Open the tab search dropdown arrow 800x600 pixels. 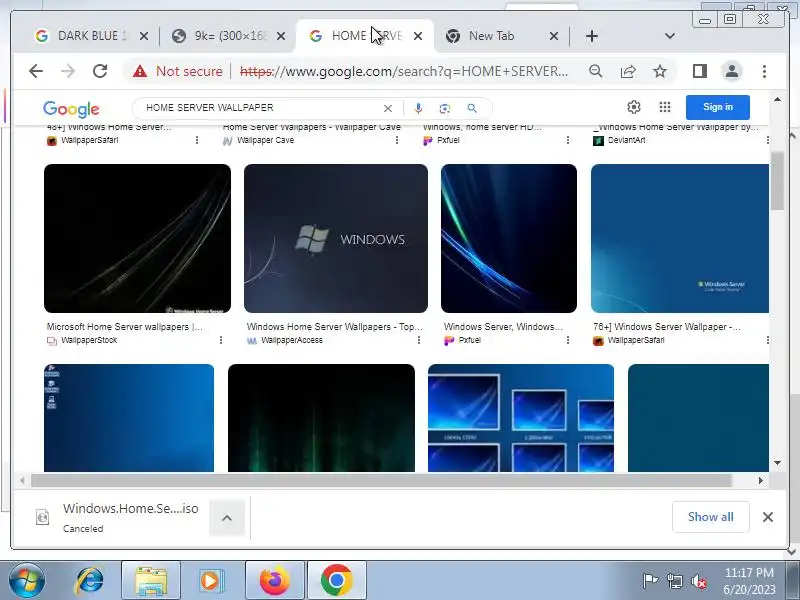(x=669, y=36)
